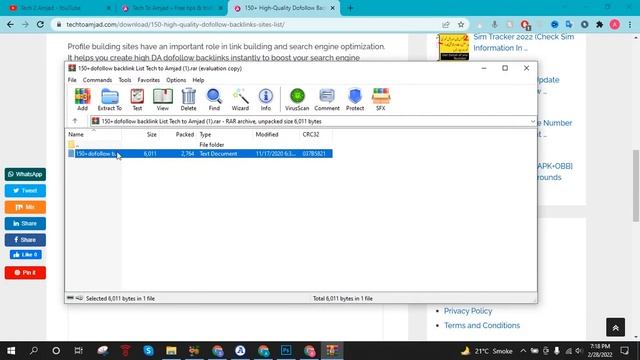Click the SFX toolbar icon

click(381, 99)
